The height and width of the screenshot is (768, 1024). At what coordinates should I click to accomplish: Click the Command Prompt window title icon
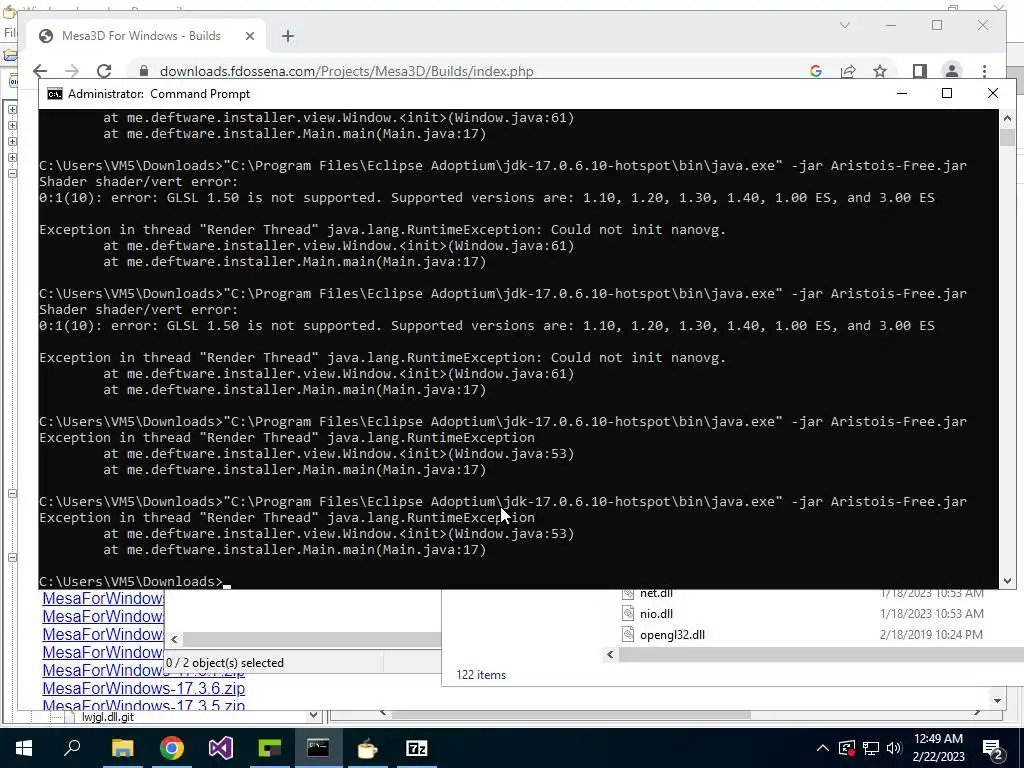click(55, 94)
